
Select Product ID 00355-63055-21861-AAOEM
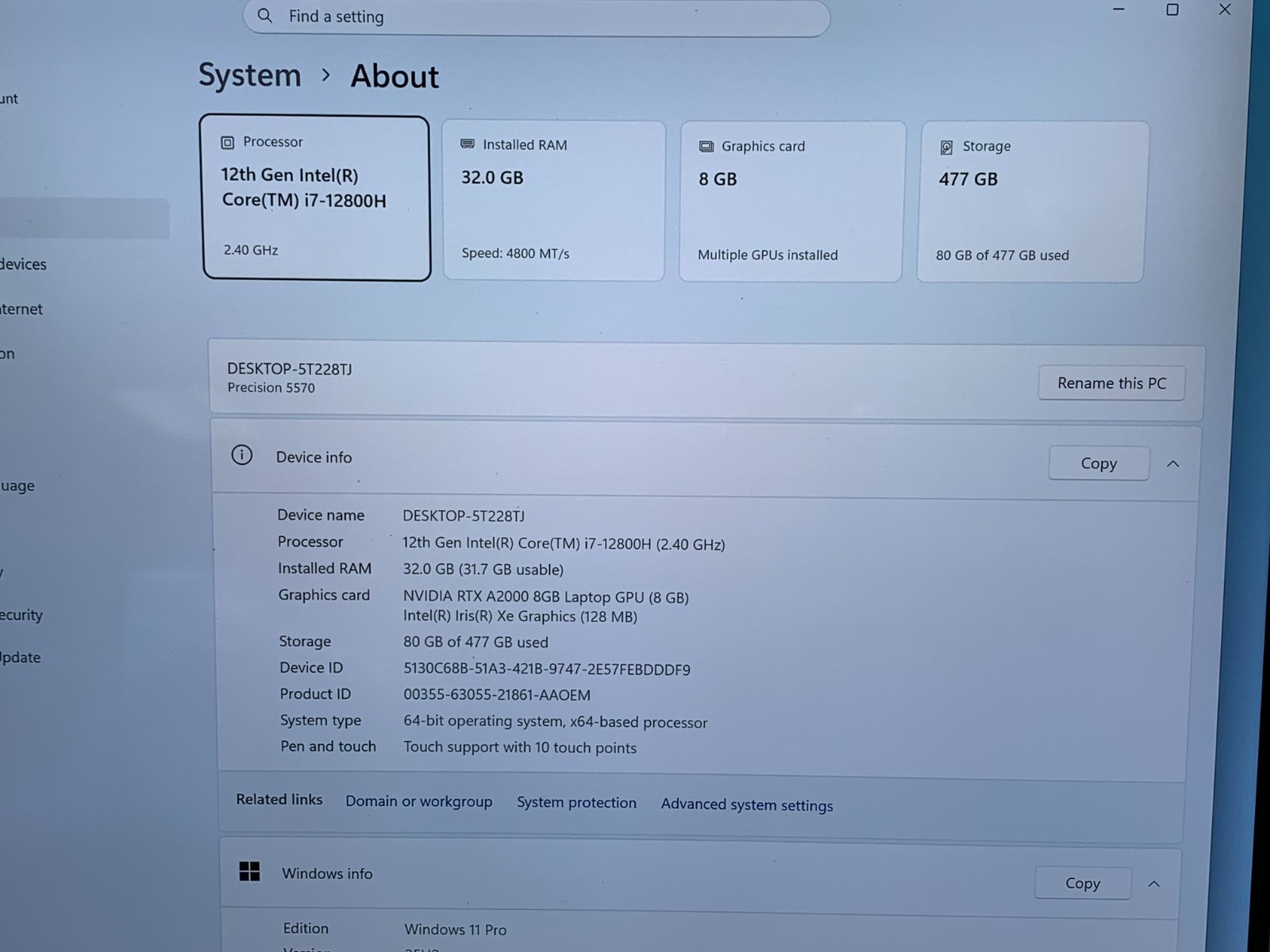pyautogui.click(x=497, y=695)
